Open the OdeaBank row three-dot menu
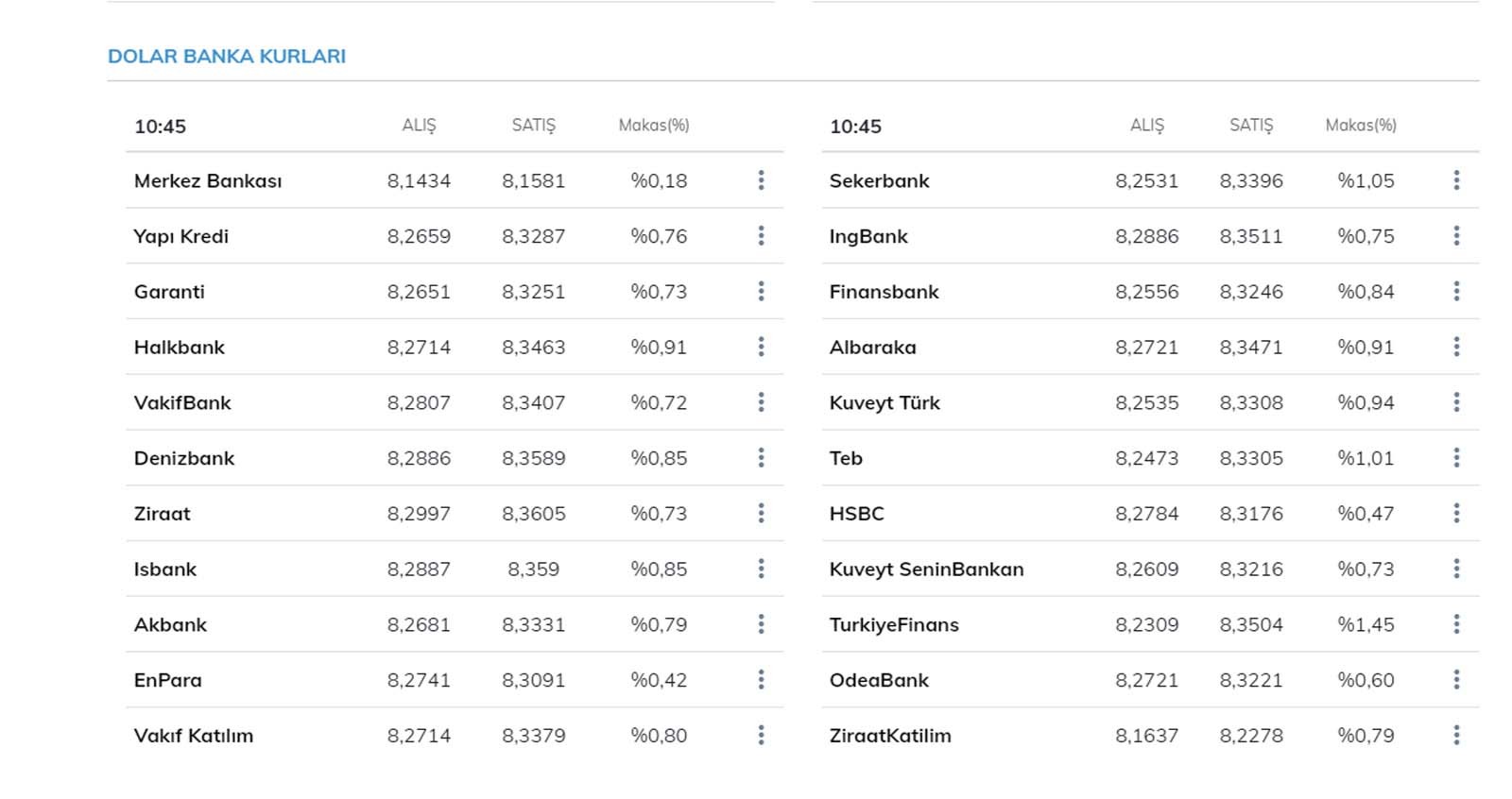This screenshot has height=799, width=1512. (x=1456, y=680)
